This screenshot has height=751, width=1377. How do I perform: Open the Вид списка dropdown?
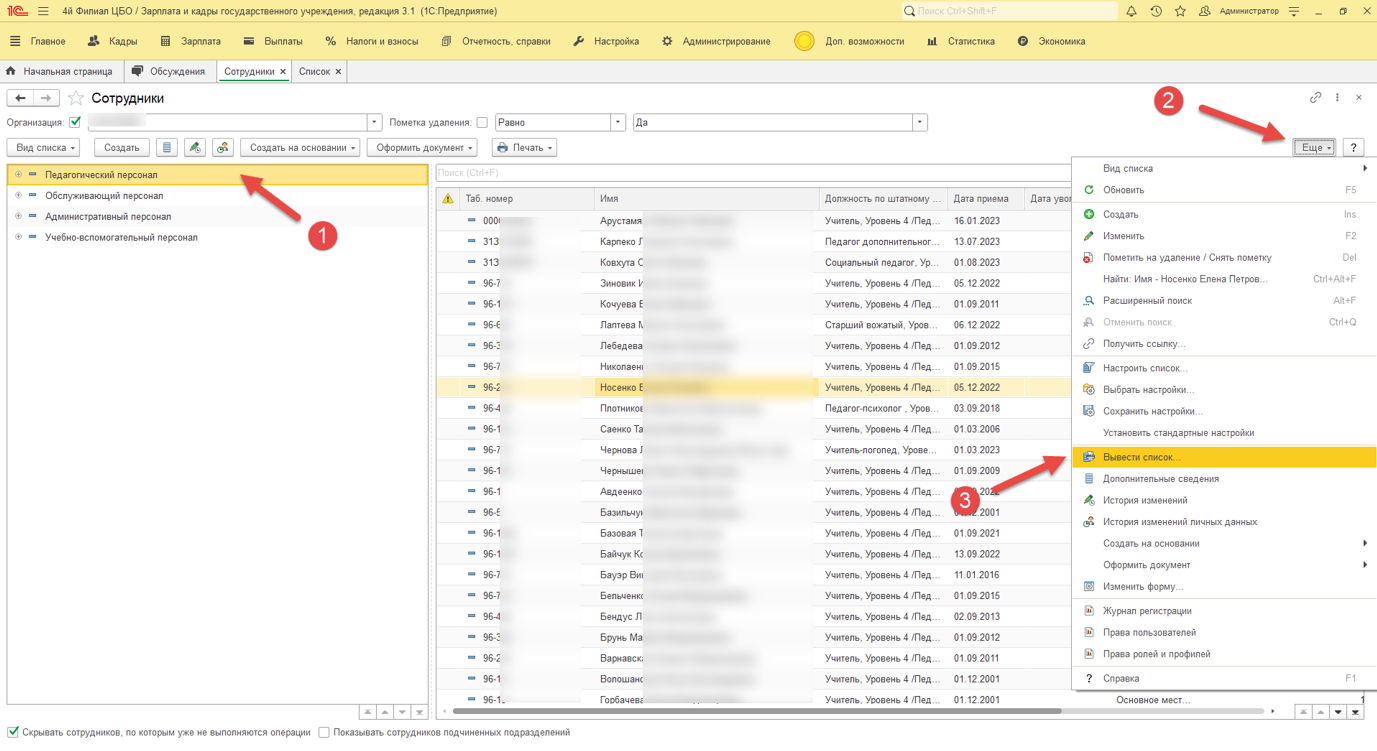pyautogui.click(x=44, y=148)
